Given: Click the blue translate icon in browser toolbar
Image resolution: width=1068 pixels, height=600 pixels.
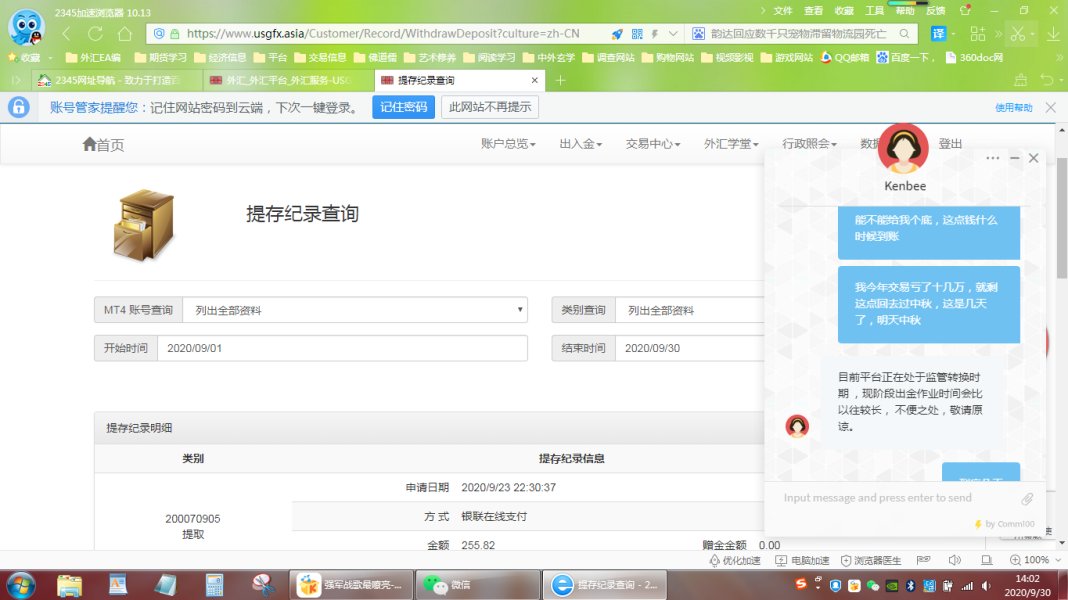Looking at the screenshot, I should pyautogui.click(x=939, y=33).
